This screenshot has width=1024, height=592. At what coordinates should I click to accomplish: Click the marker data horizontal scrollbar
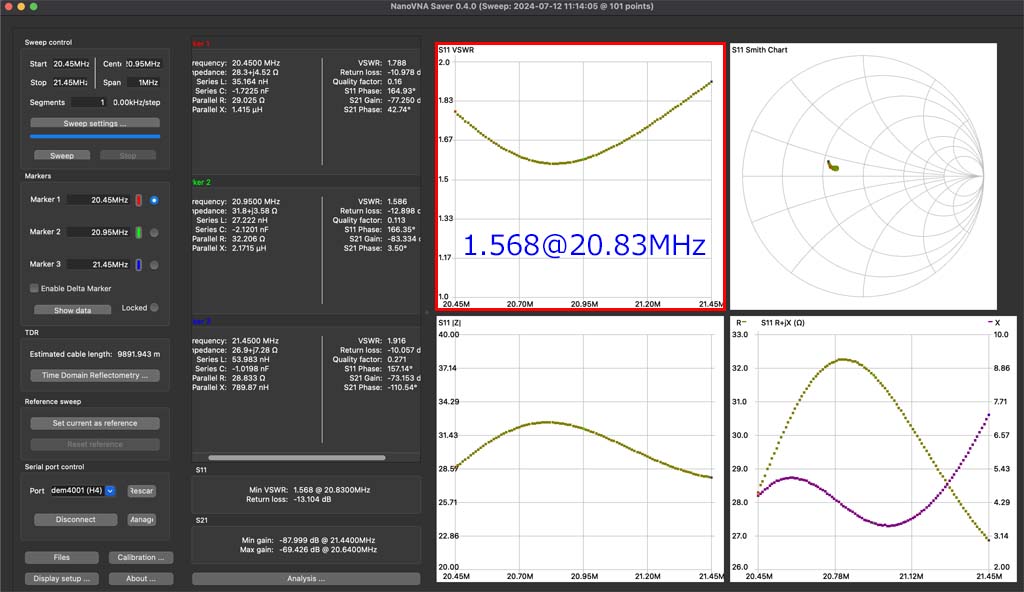click(296, 458)
